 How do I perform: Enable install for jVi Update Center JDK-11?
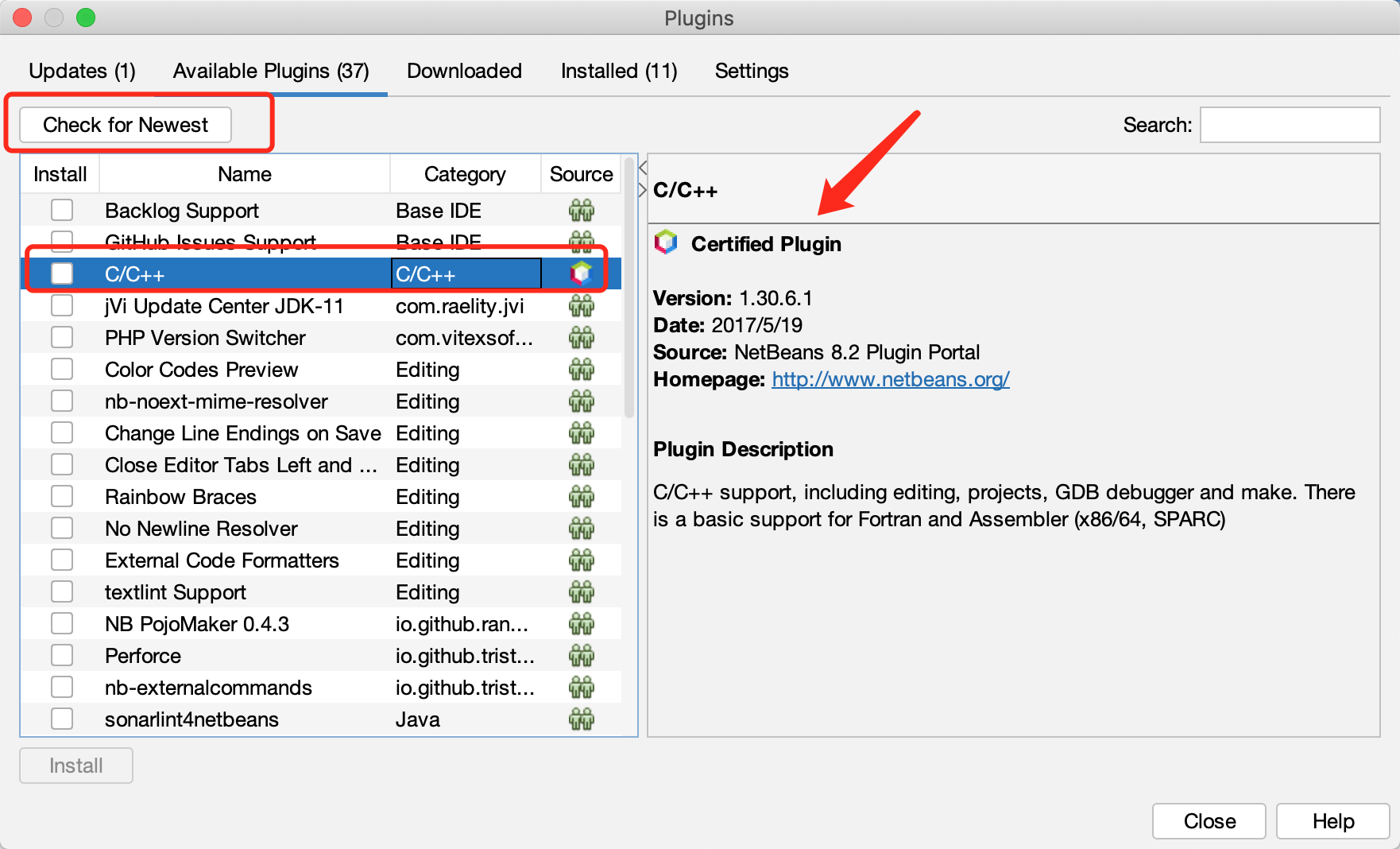coord(62,305)
